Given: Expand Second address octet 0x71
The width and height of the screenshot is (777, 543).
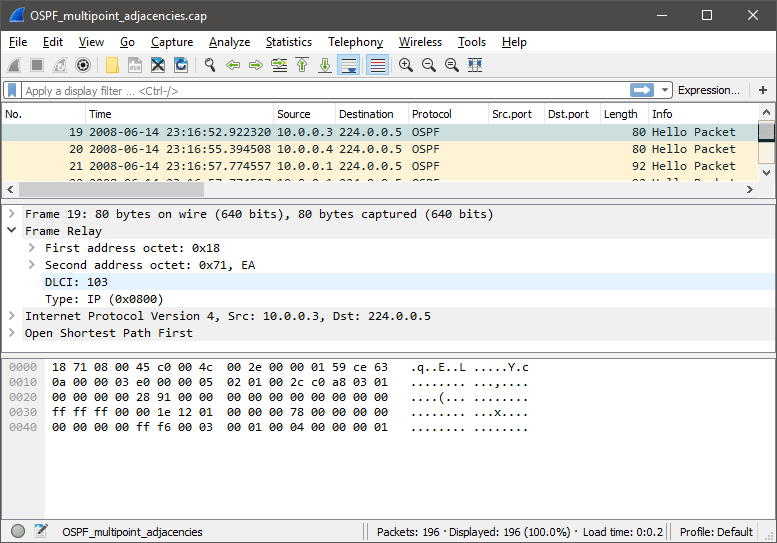Looking at the screenshot, I should tap(32, 265).
